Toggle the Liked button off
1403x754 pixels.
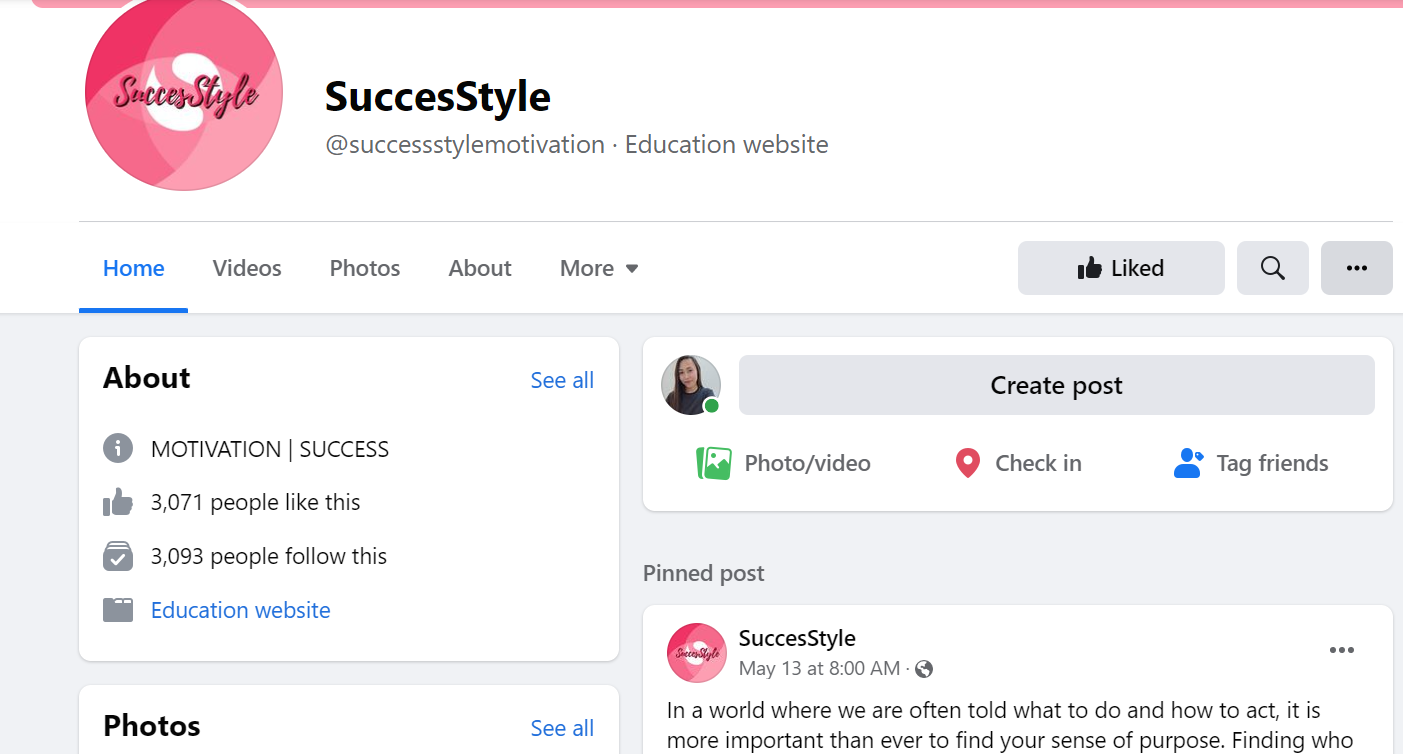tap(1120, 268)
